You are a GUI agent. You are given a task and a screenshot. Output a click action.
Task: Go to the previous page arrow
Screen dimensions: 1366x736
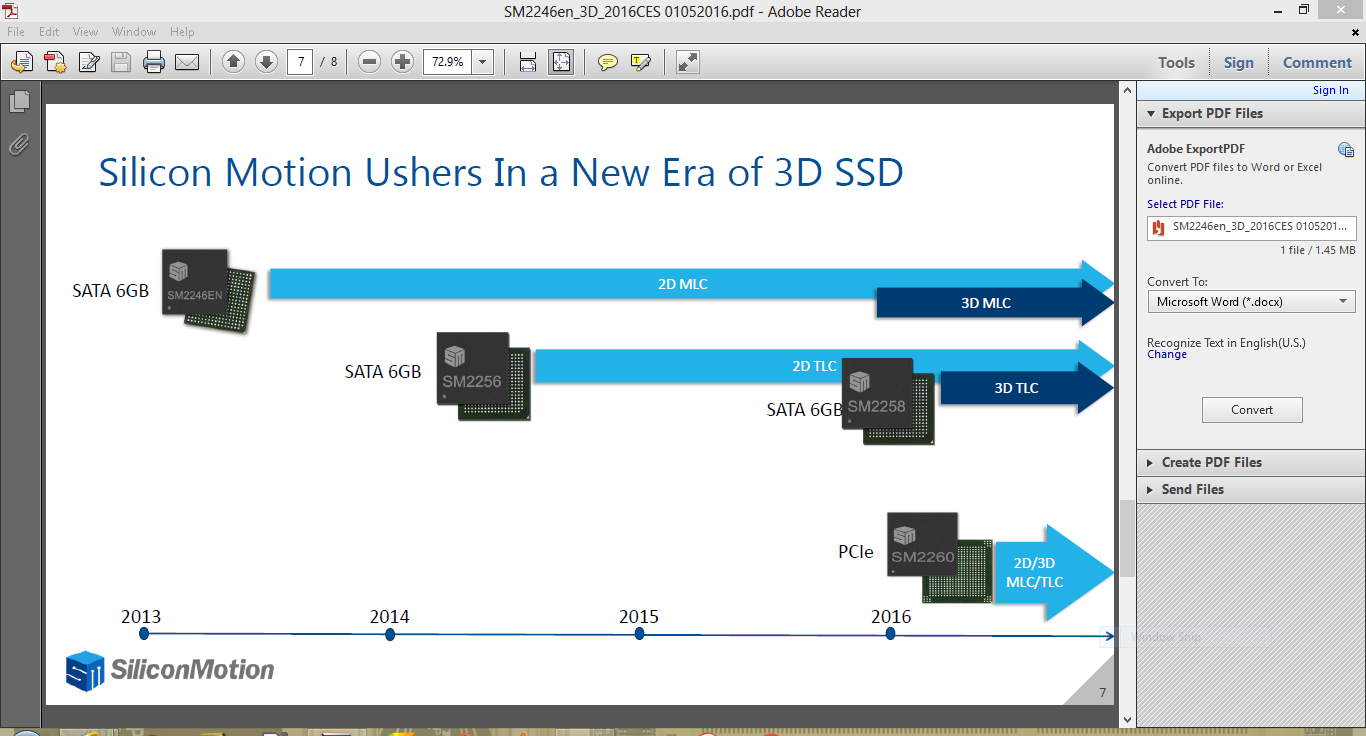click(233, 62)
